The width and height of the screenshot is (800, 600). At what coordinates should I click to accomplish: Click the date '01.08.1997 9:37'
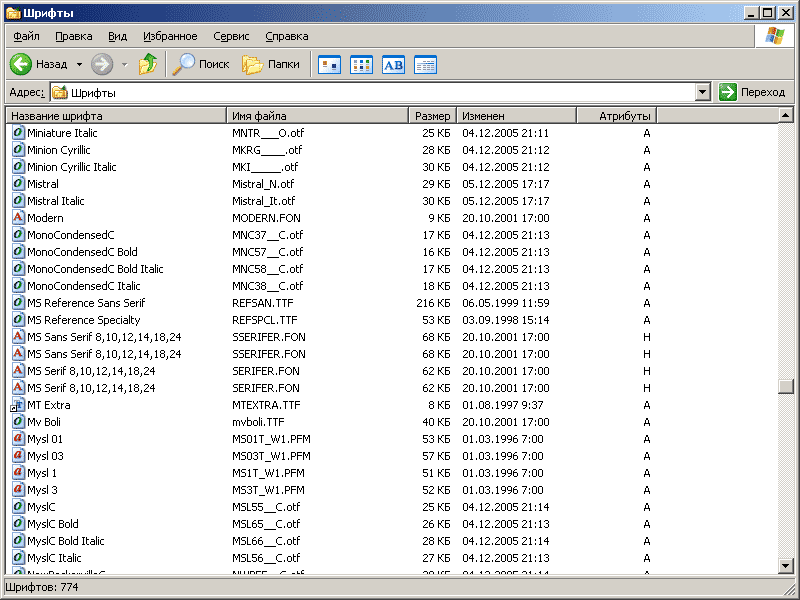coord(503,405)
